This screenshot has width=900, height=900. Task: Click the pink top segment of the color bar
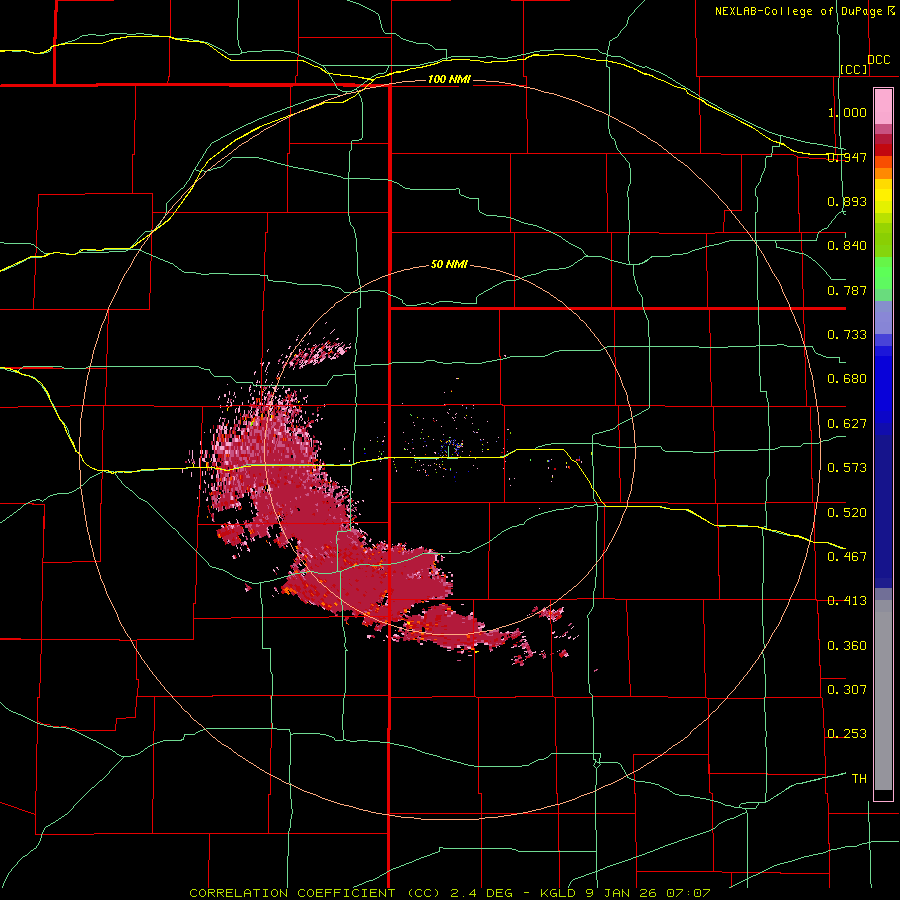883,107
